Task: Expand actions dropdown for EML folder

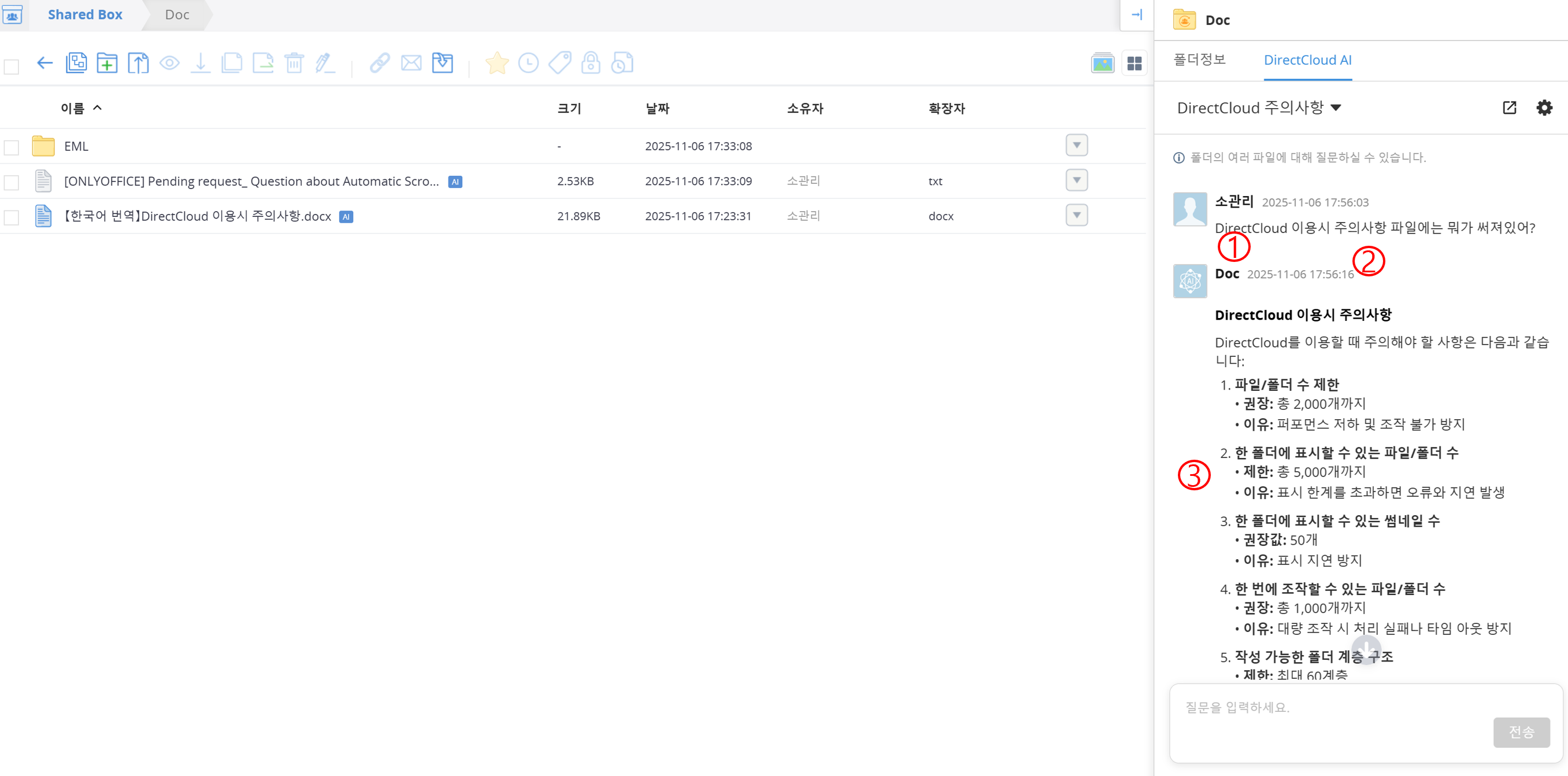Action: coord(1076,145)
